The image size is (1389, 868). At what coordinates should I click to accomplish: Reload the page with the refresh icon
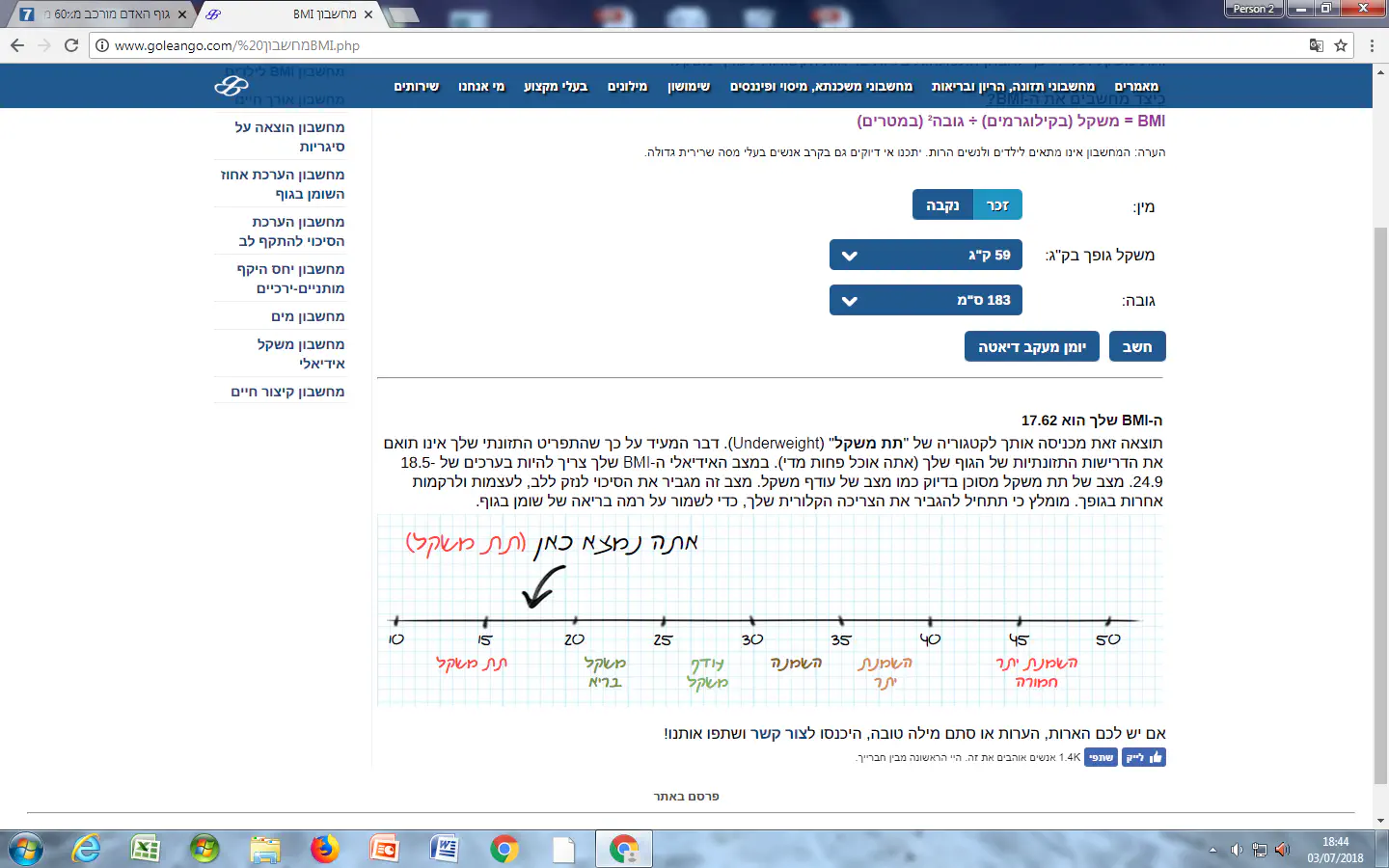pos(71,45)
